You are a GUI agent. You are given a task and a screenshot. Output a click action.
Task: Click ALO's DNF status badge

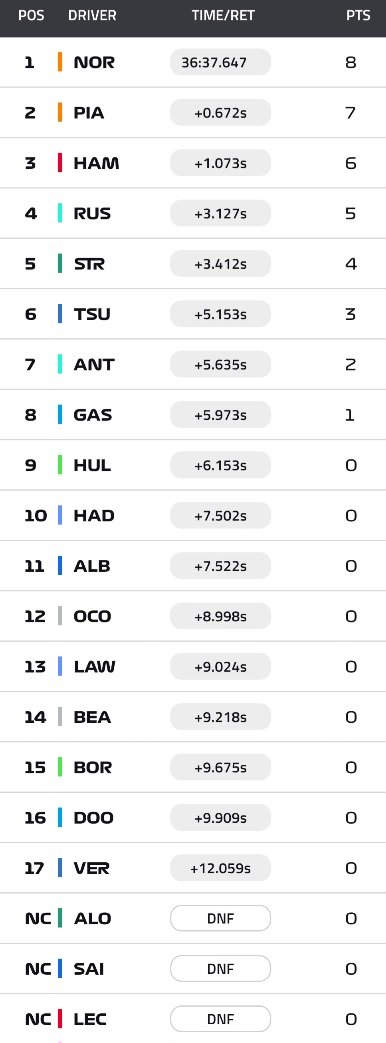coord(220,918)
